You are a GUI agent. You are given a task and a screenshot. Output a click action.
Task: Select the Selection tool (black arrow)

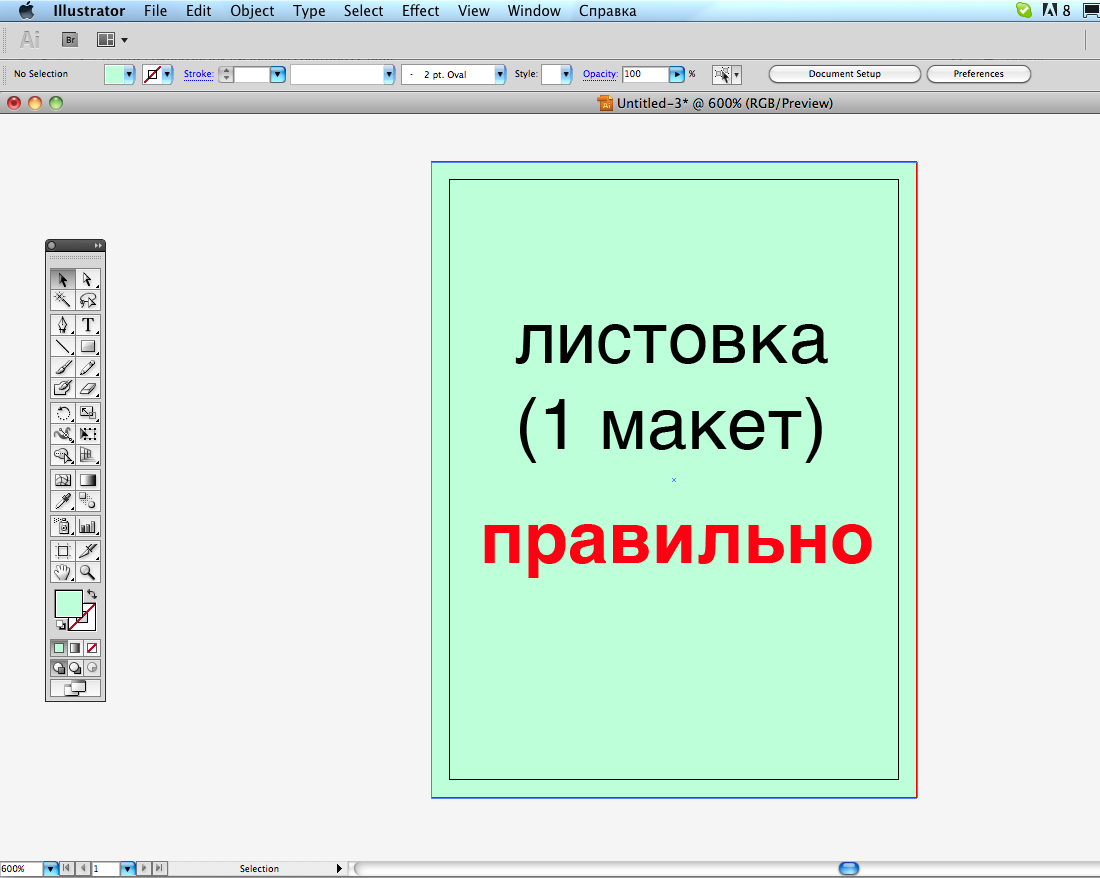pyautogui.click(x=62, y=279)
